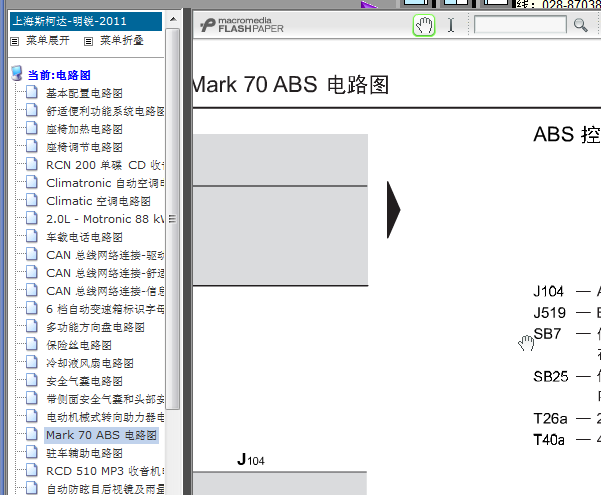This screenshot has height=495, width=601.
Task: Open 带侧面安全气囊和头部安全 entry
Action: click(105, 400)
